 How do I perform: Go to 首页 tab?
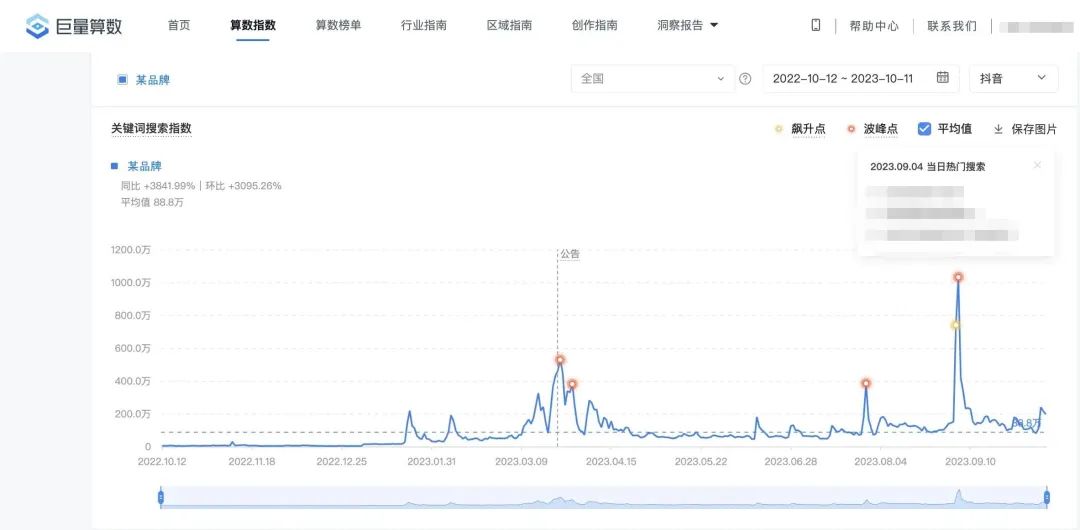coord(178,26)
